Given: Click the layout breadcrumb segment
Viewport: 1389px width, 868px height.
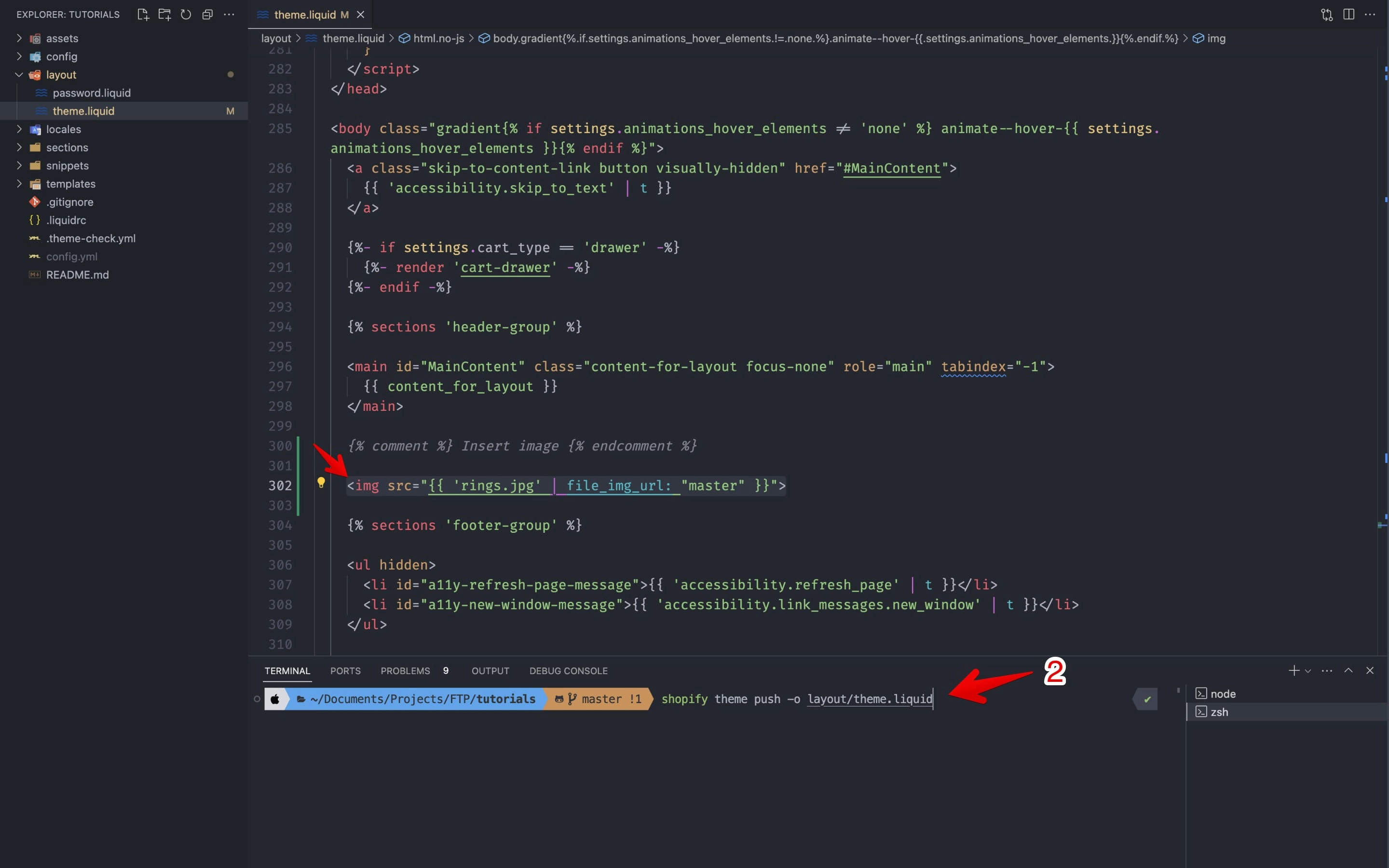Looking at the screenshot, I should click(x=276, y=39).
